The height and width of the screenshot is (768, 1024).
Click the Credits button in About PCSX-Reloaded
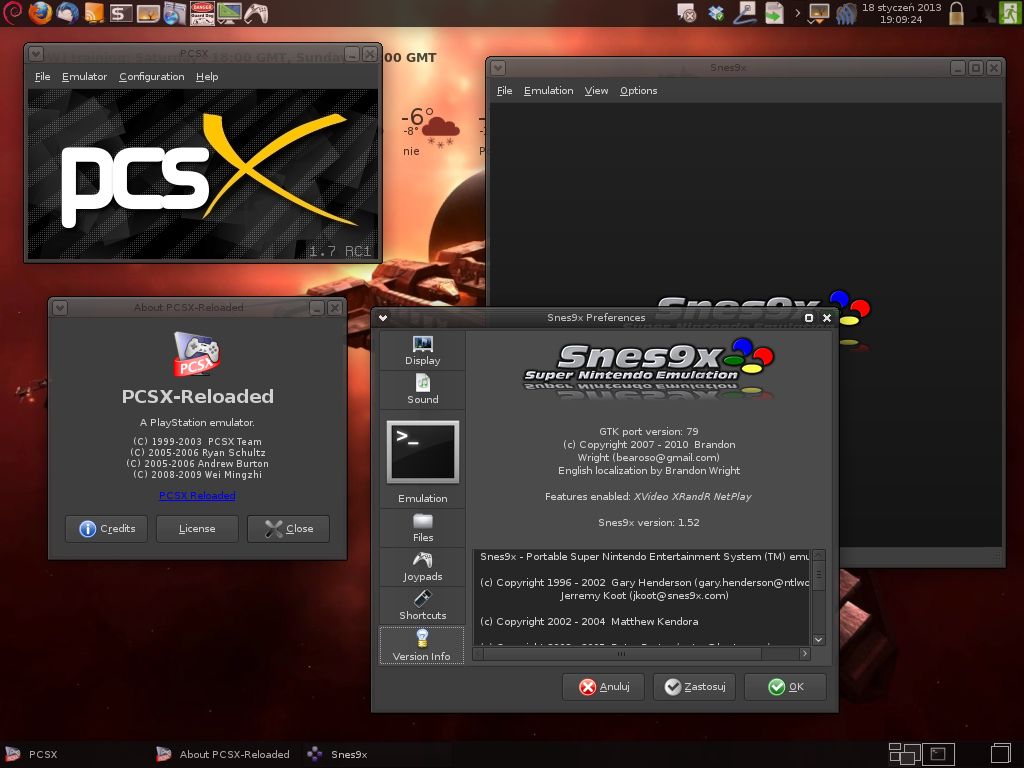106,528
